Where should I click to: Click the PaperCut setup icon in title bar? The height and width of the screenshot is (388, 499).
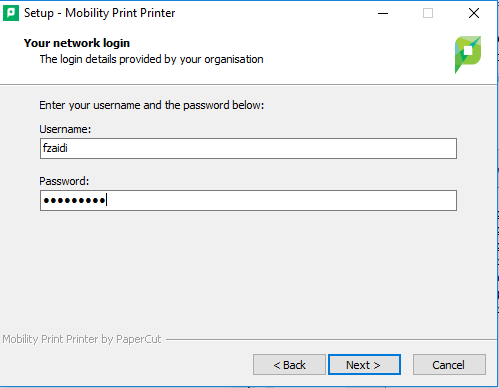tap(11, 13)
